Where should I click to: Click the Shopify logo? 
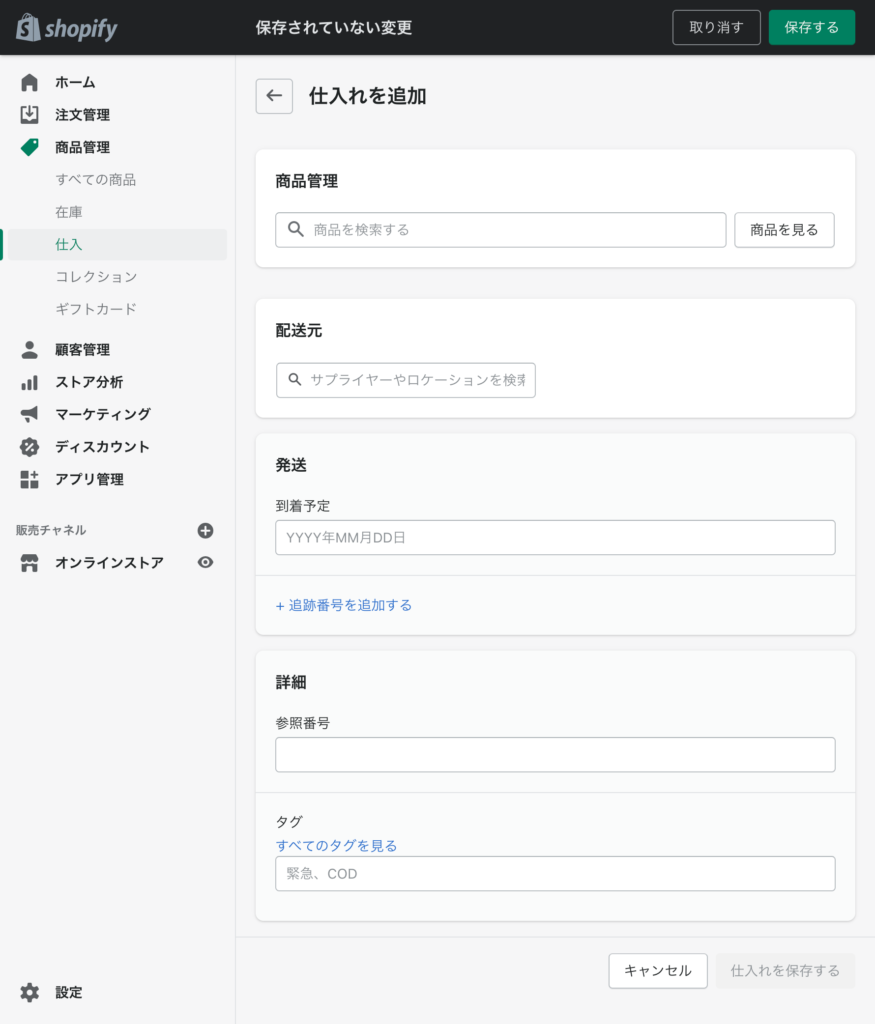67,28
